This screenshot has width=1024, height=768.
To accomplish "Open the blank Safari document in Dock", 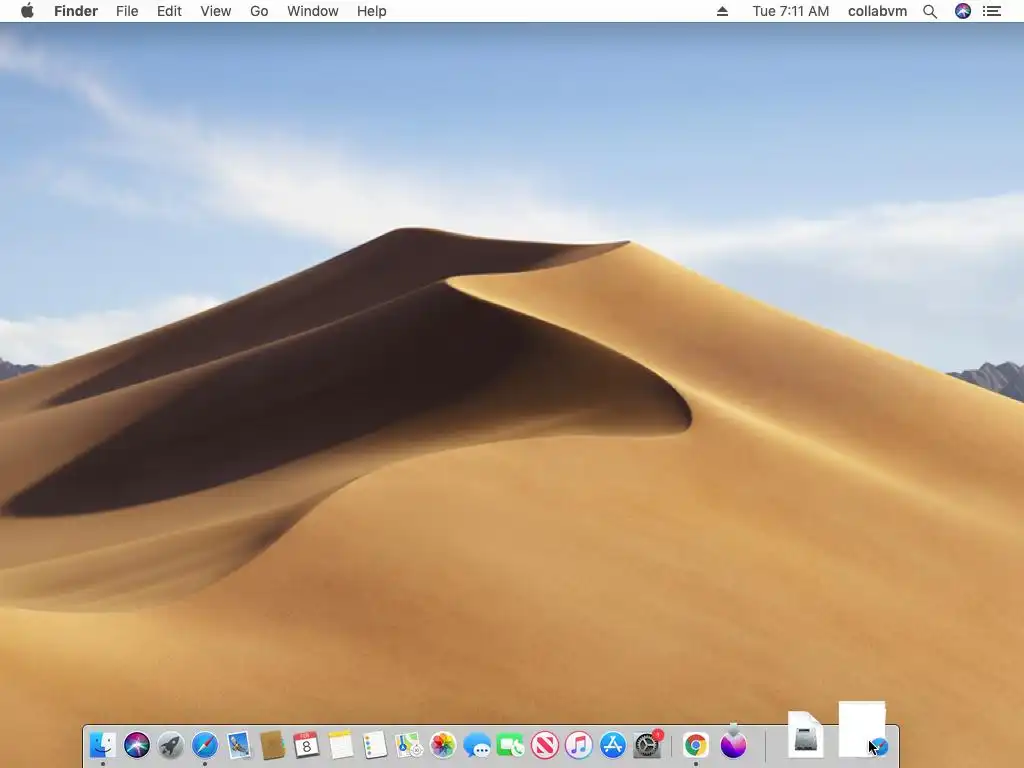I will click(862, 730).
